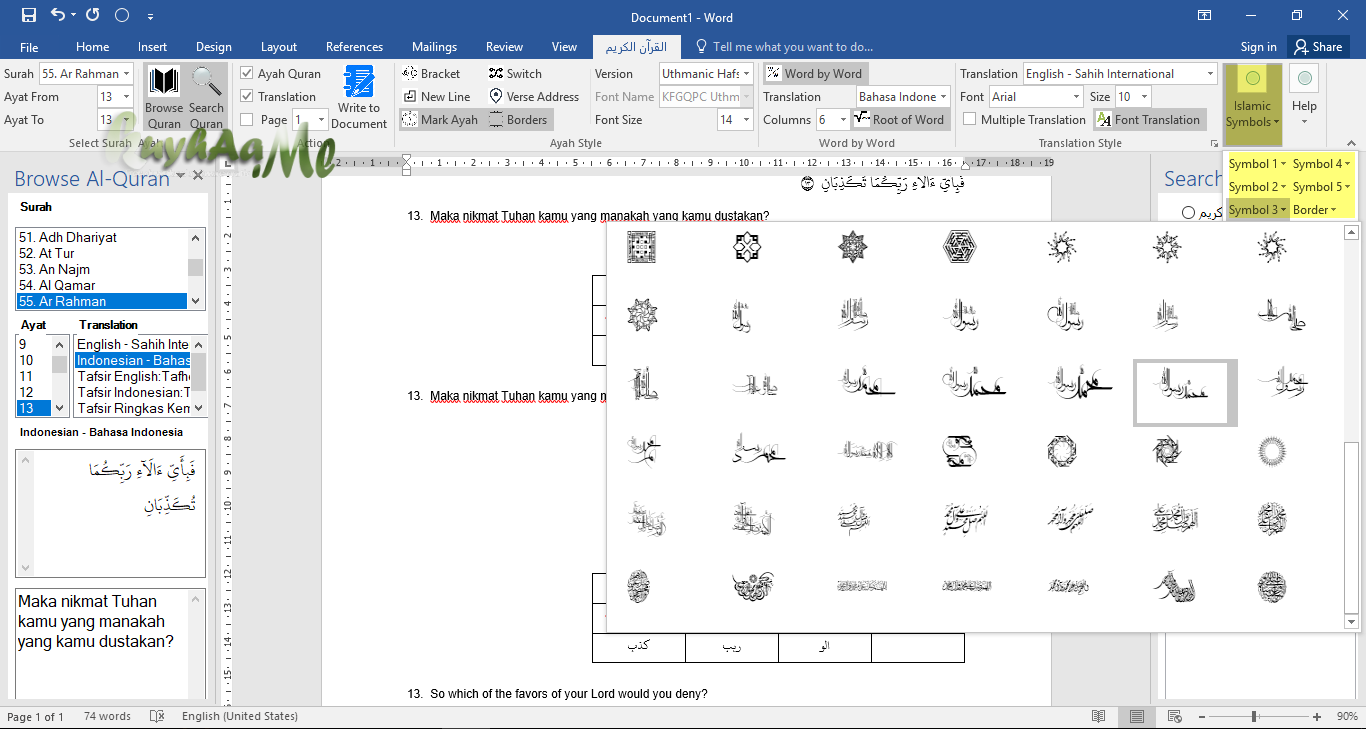Open the Ayat From dropdown
This screenshot has height=729, width=1366.
coord(126,97)
